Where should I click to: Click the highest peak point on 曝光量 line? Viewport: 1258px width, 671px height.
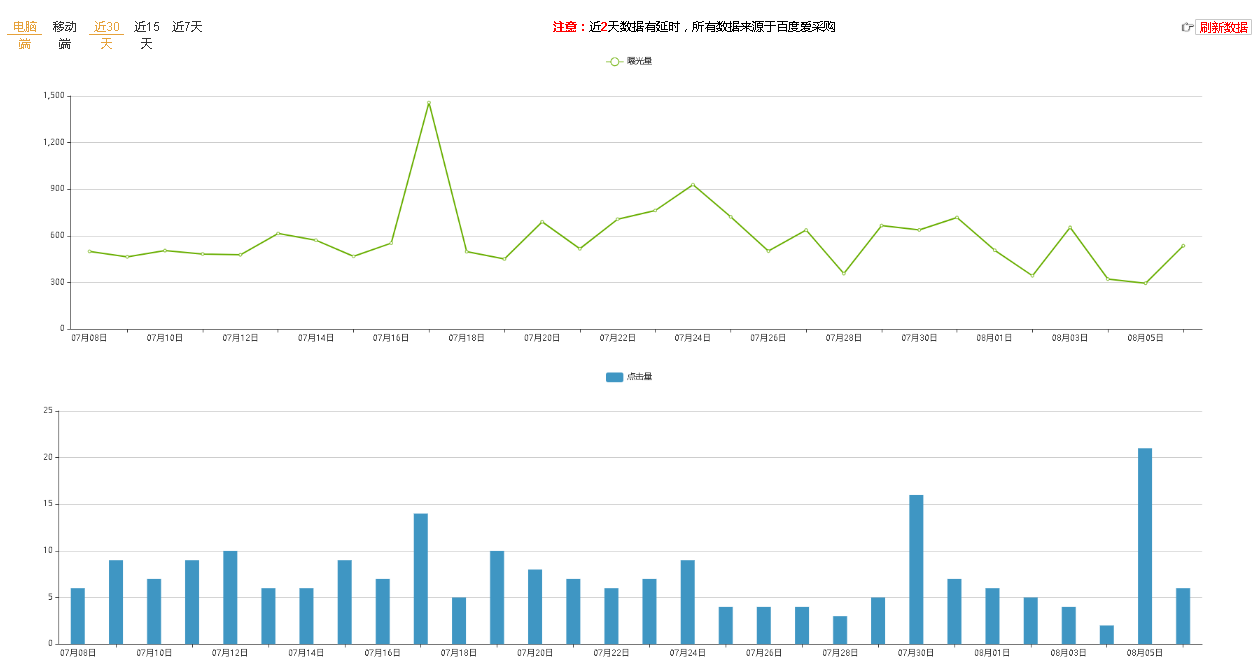click(429, 102)
